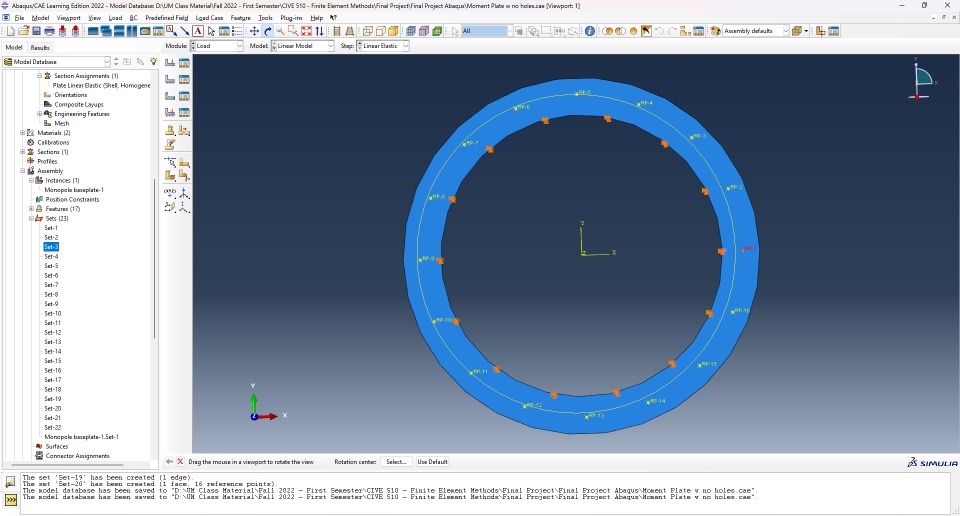Select Set-10 in the tree
Viewport: 960px width, 516px height.
pos(53,313)
